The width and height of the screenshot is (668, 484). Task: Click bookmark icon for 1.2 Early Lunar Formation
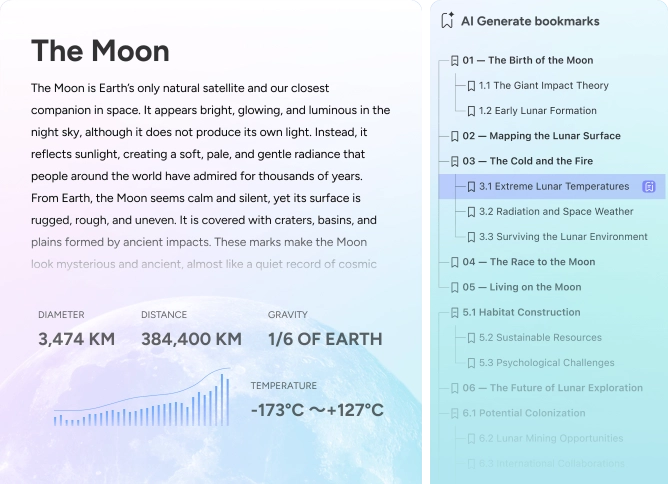tap(471, 111)
